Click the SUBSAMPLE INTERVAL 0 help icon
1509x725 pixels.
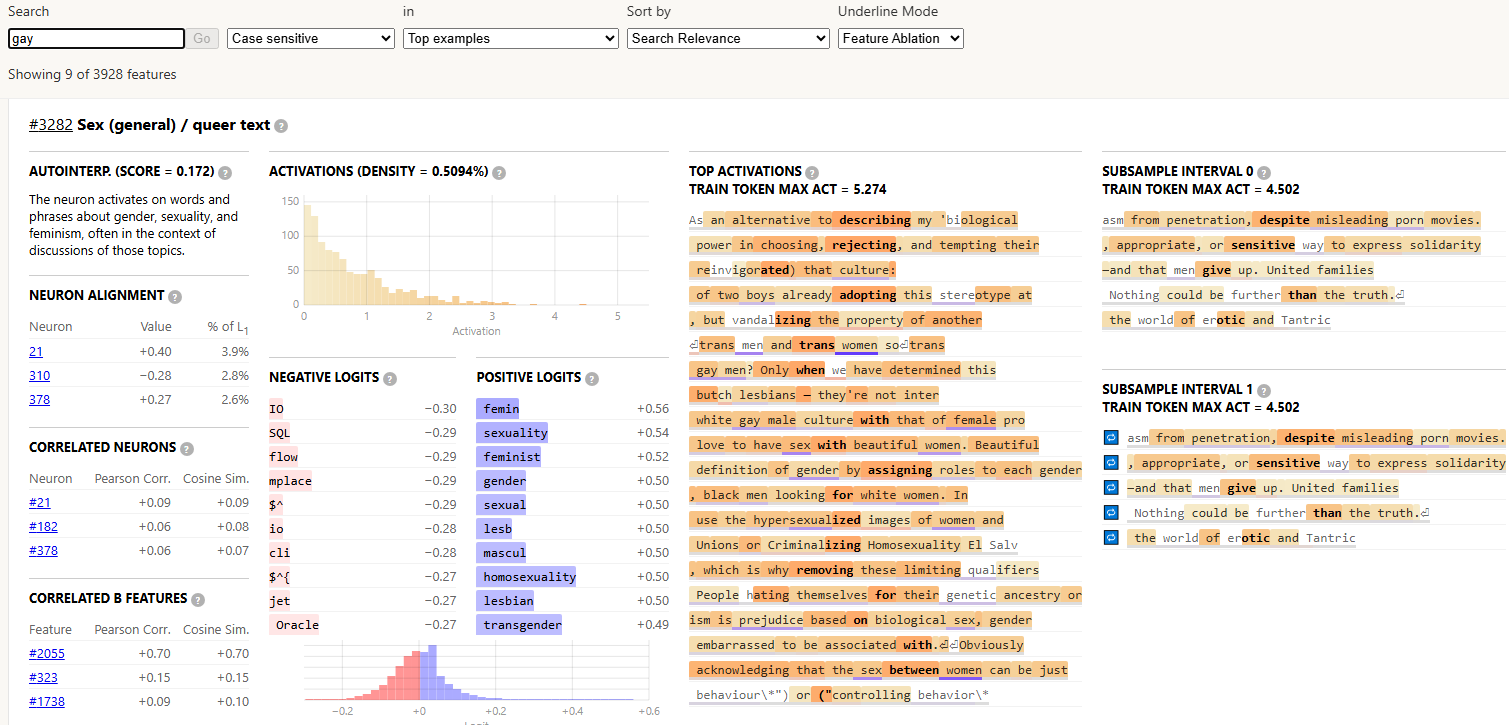(x=1264, y=172)
